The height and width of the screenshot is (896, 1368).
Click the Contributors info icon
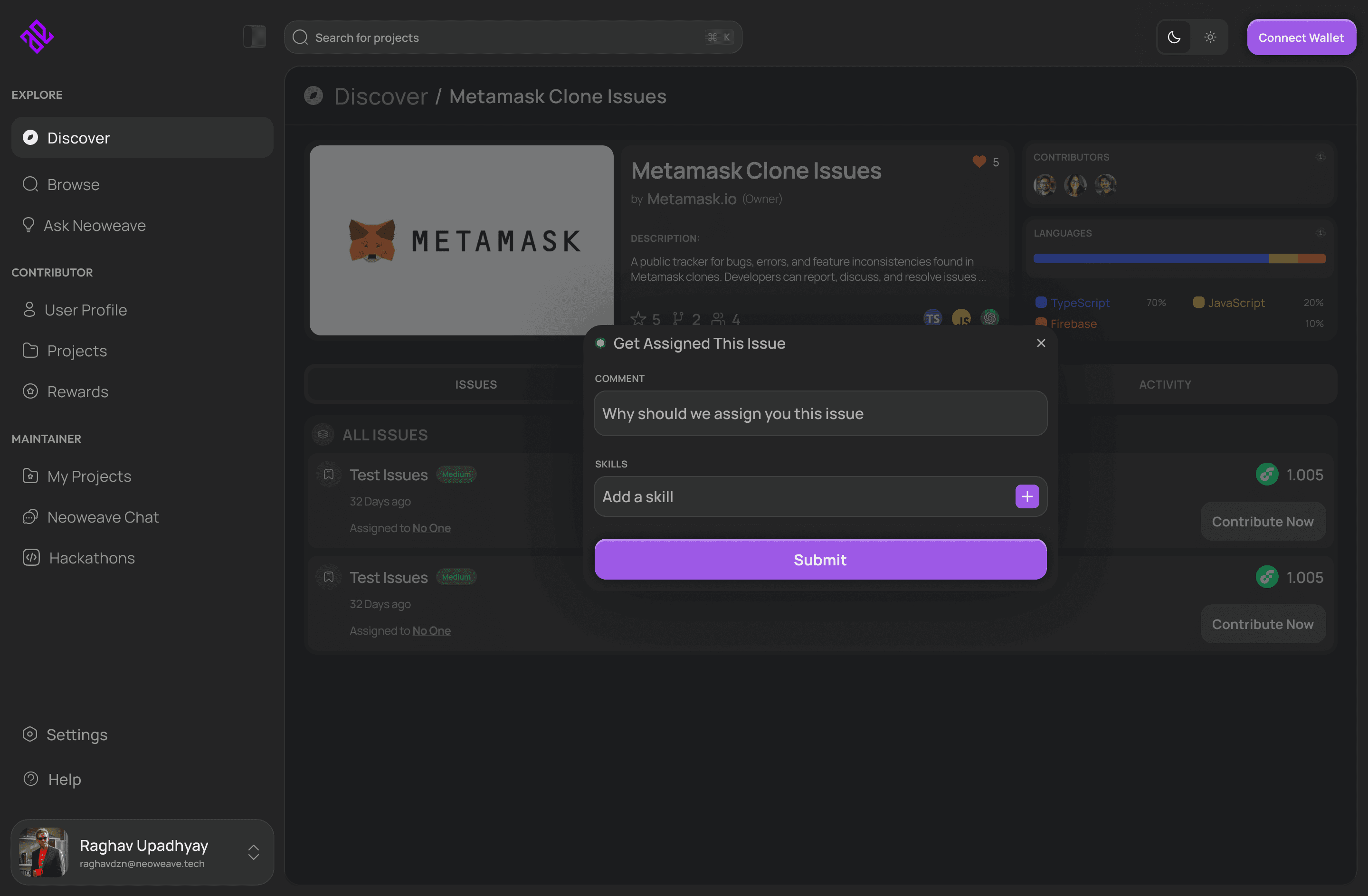pyautogui.click(x=1320, y=156)
